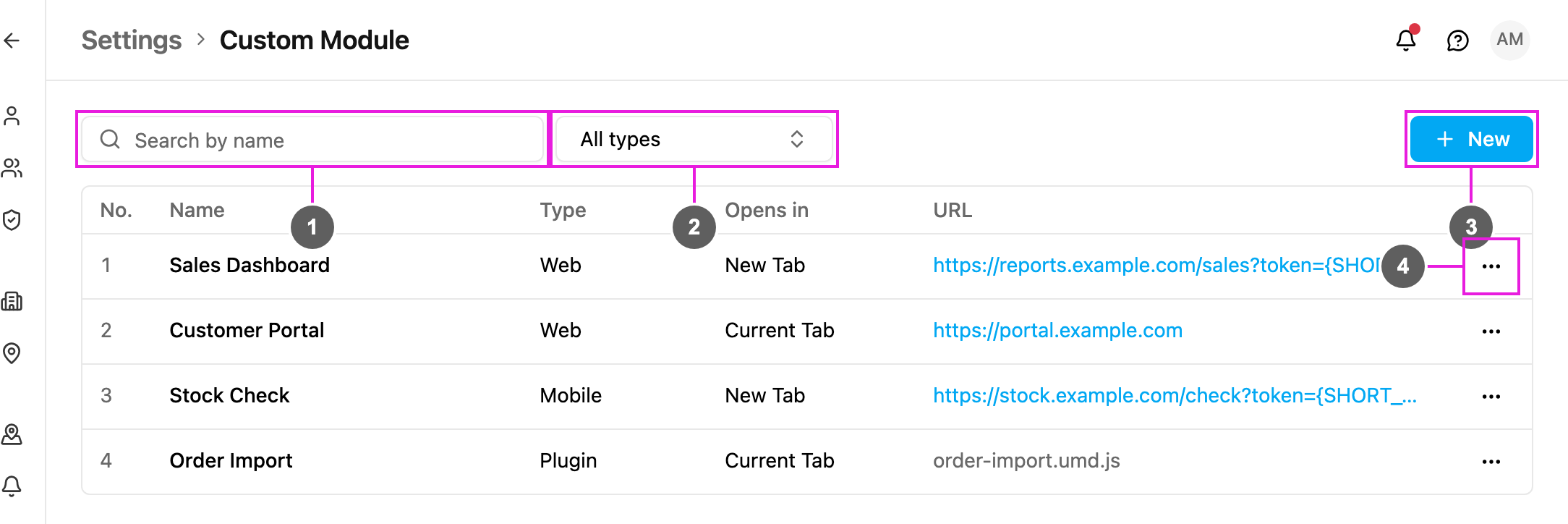Open the location pin sidebar icon
Image resolution: width=1568 pixels, height=524 pixels.
point(12,353)
